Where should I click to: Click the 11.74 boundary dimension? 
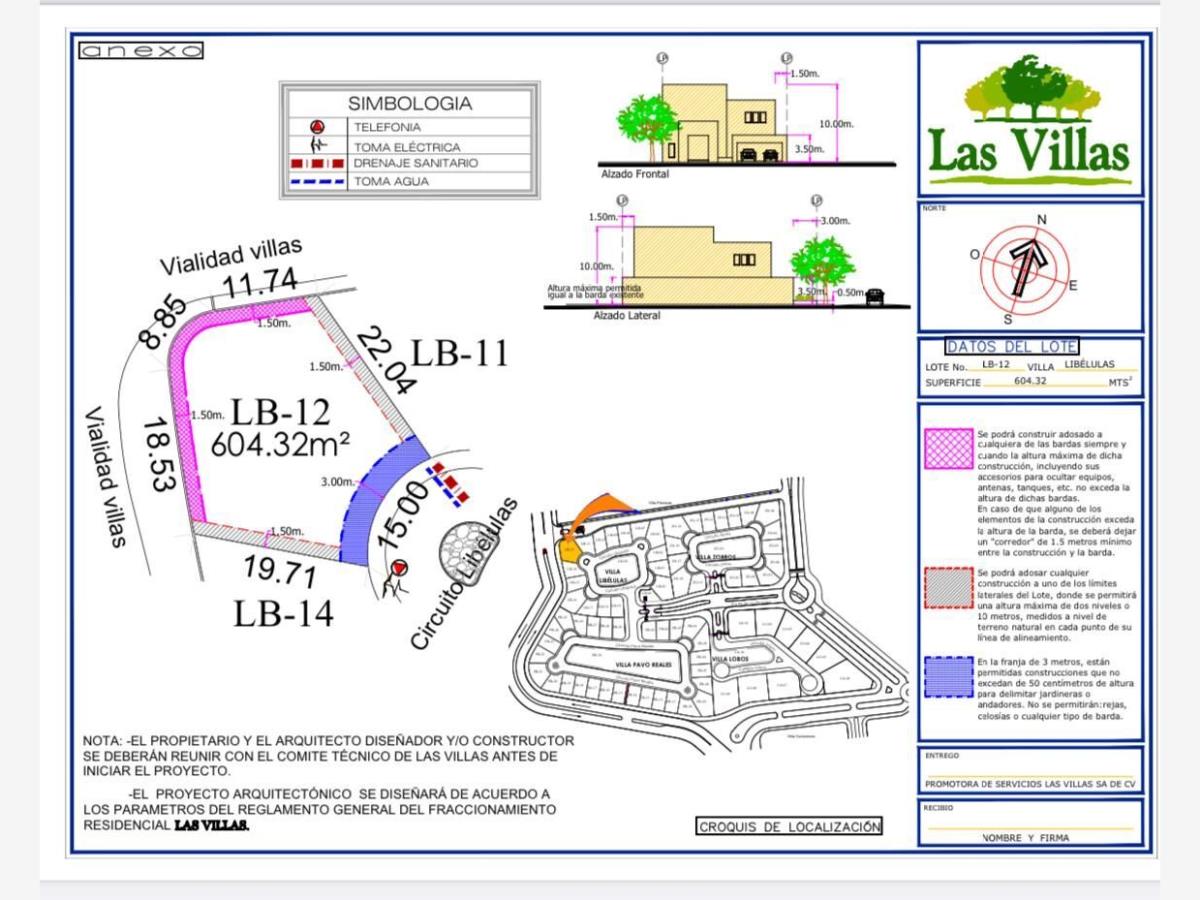[260, 284]
